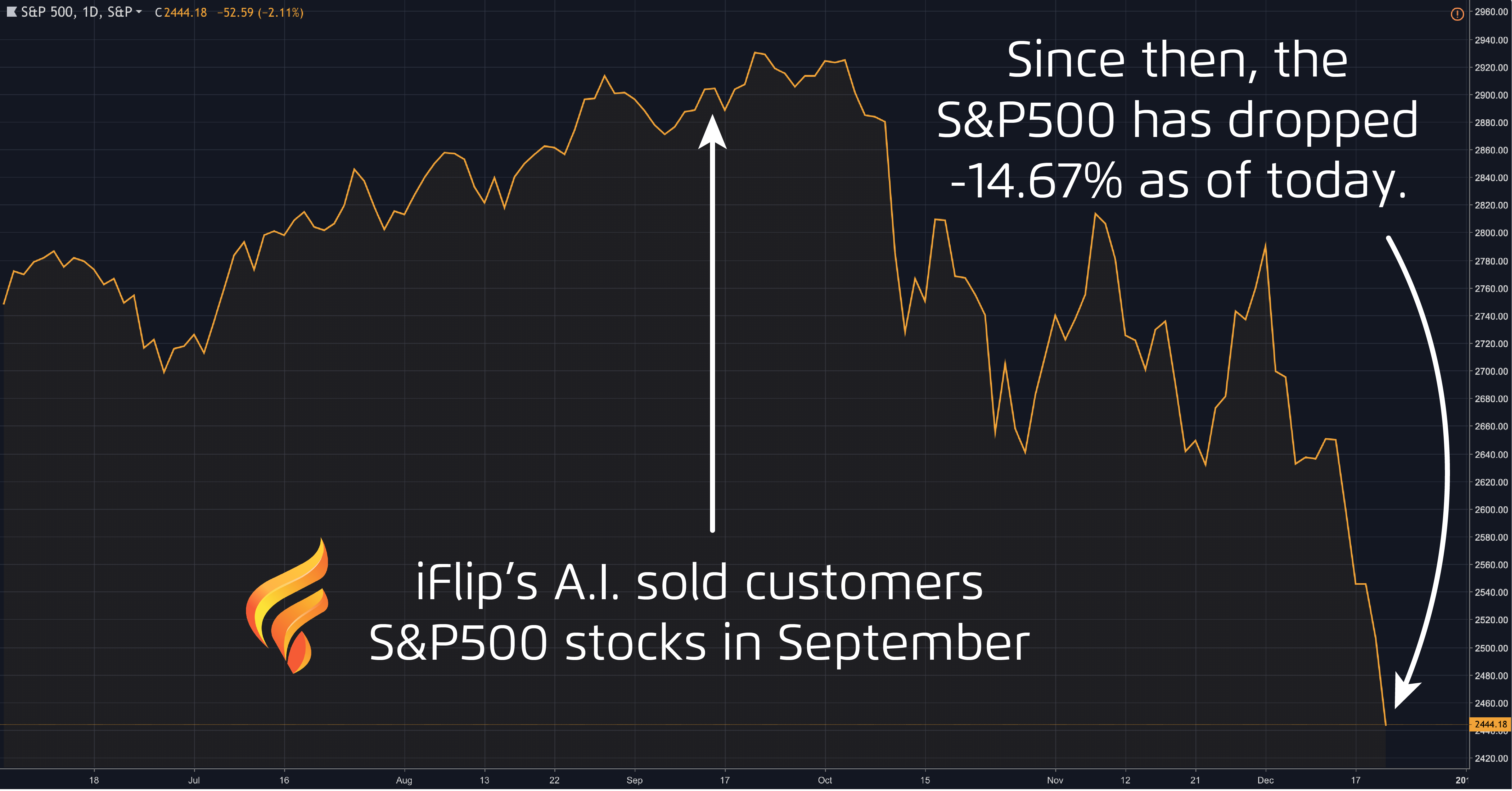Click the orange 2444.18 current price label
The width and height of the screenshot is (1512, 791).
click(1490, 724)
